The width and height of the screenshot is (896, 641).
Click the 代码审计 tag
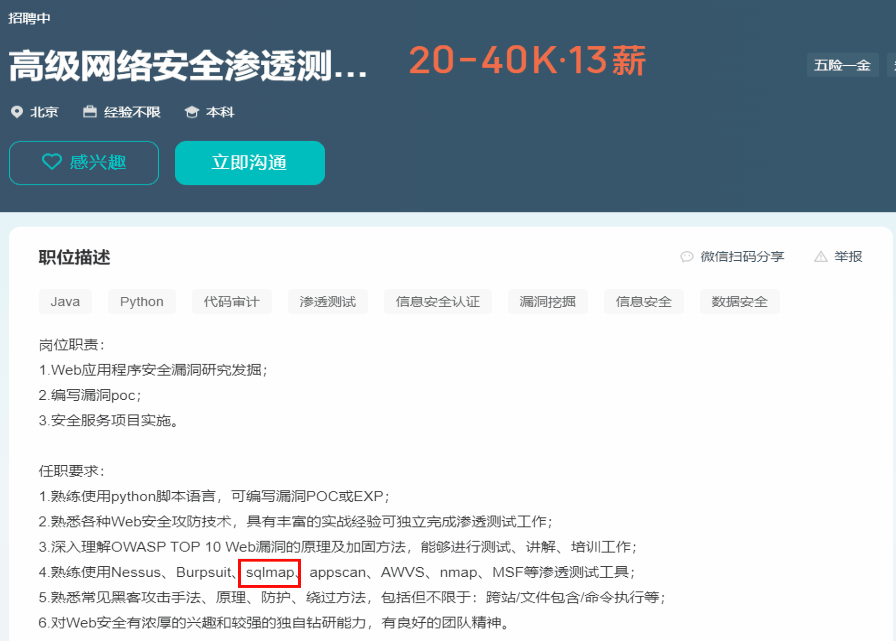[x=232, y=302]
